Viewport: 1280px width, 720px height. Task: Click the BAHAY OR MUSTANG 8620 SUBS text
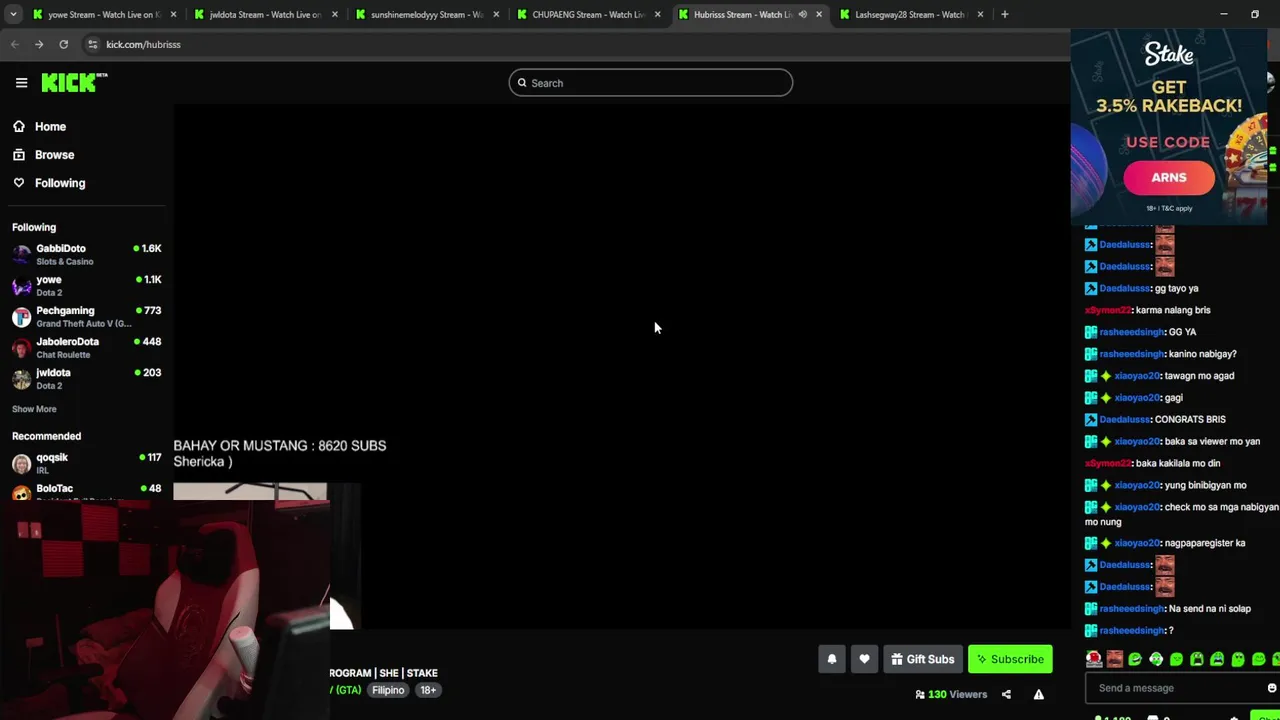coord(280,446)
